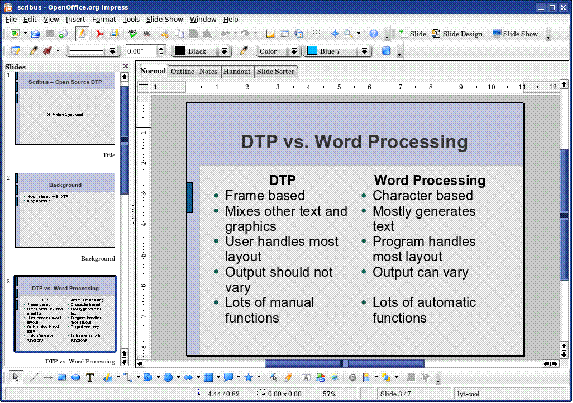
Task: Open the Format menu
Action: click(104, 19)
